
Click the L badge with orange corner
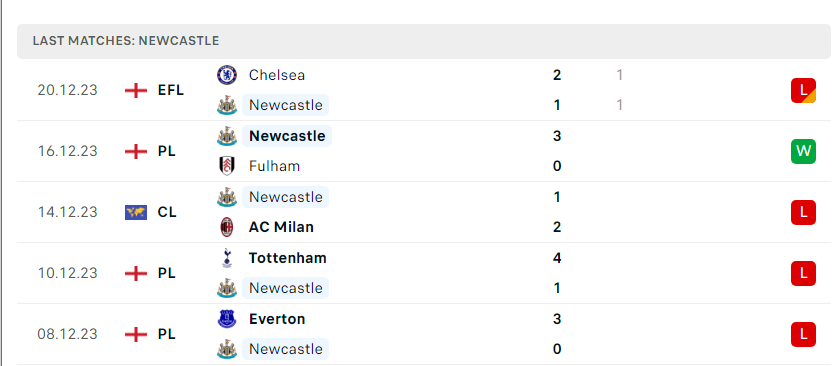click(x=803, y=90)
